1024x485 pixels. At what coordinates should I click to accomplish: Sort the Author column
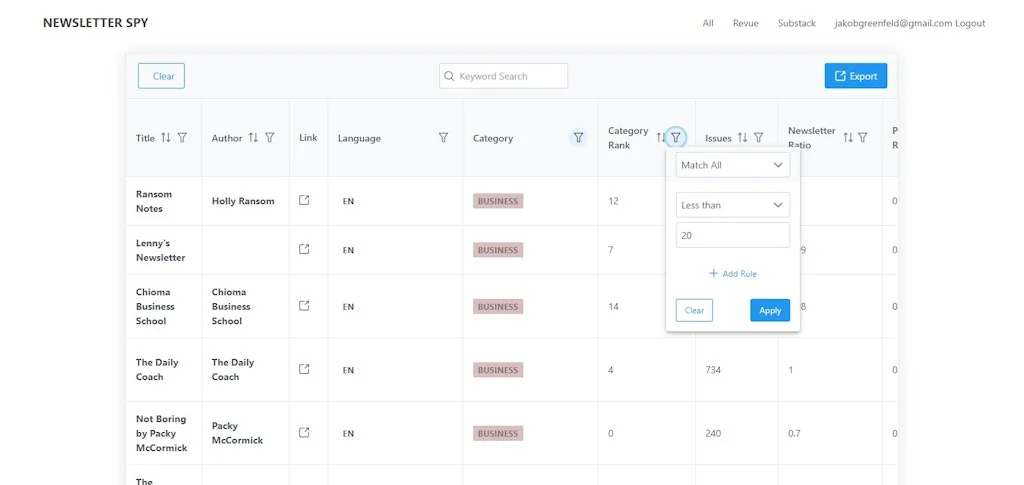tap(253, 138)
